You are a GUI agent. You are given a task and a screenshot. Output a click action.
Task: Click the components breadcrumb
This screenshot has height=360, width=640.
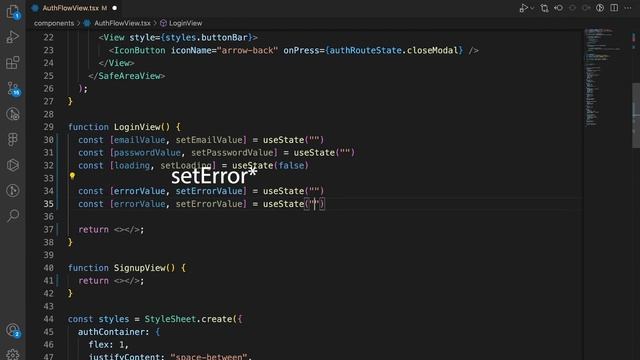(x=54, y=23)
